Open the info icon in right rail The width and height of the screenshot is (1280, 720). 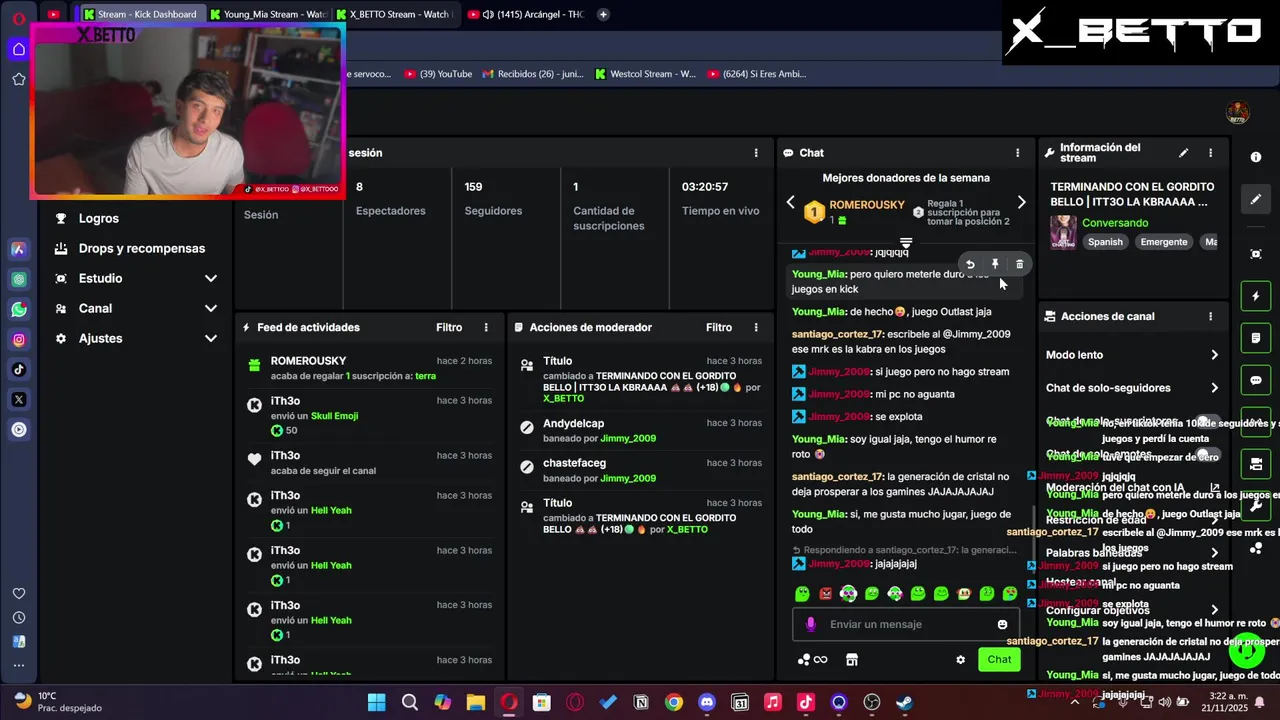tap(1256, 157)
